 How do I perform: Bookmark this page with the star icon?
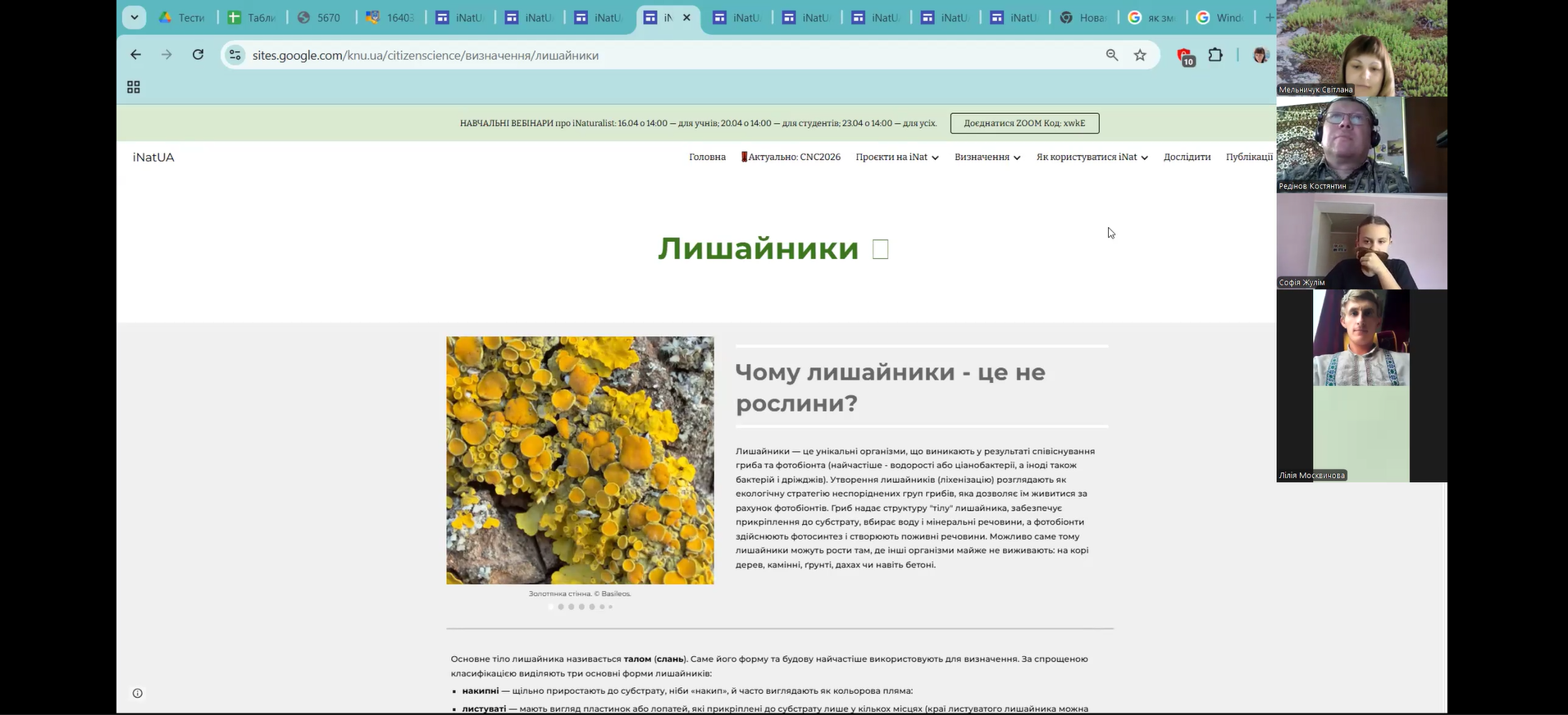click(1140, 55)
